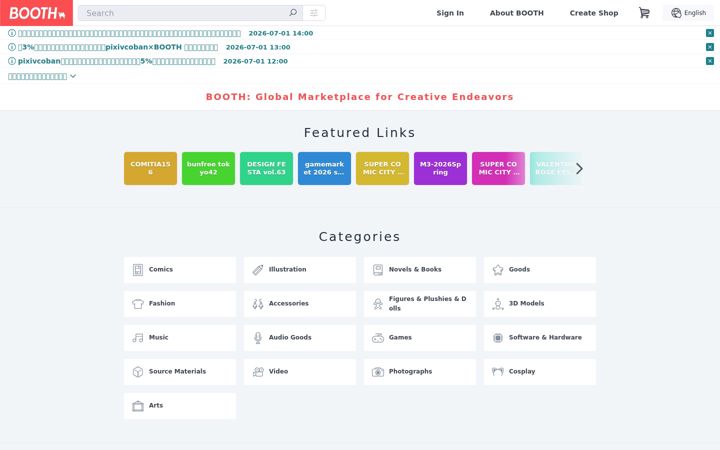The height and width of the screenshot is (450, 720).
Task: Open the gamemarket 2026 featured link
Action: point(324,169)
